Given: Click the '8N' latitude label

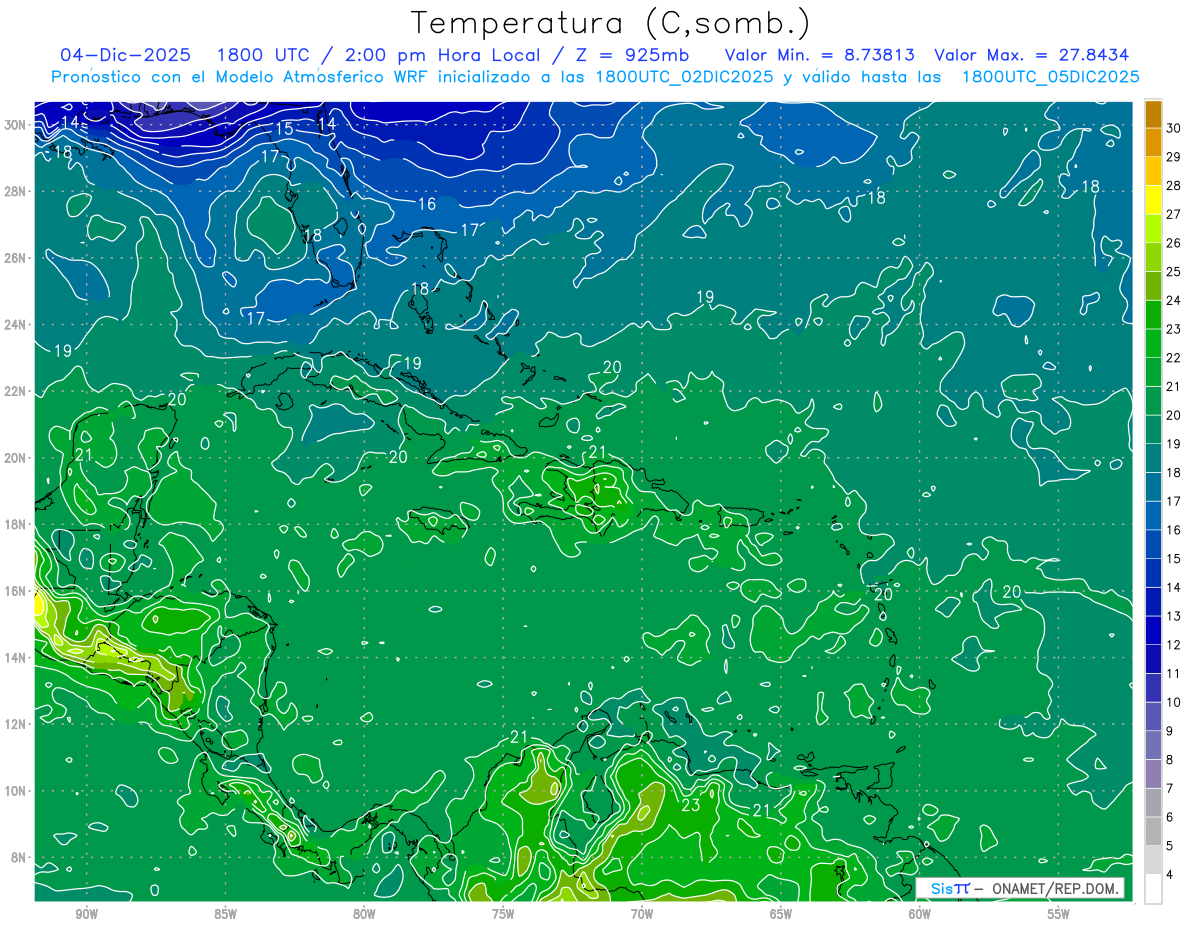Looking at the screenshot, I should point(20,858).
